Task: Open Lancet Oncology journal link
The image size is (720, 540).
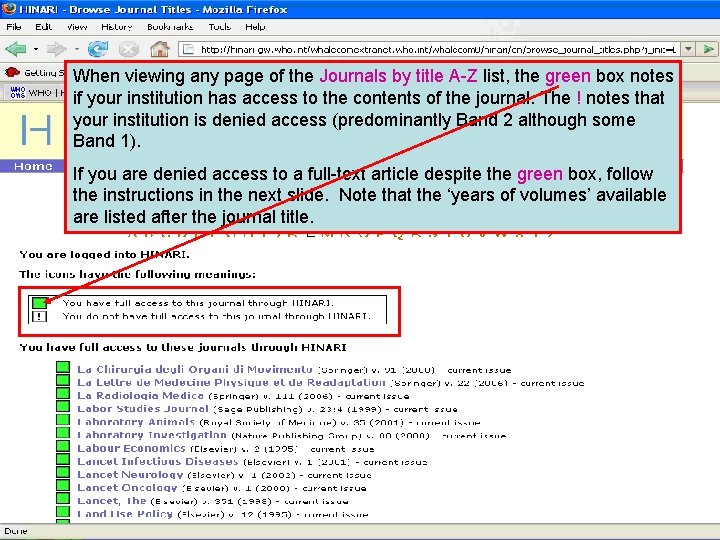Action: click(127, 487)
